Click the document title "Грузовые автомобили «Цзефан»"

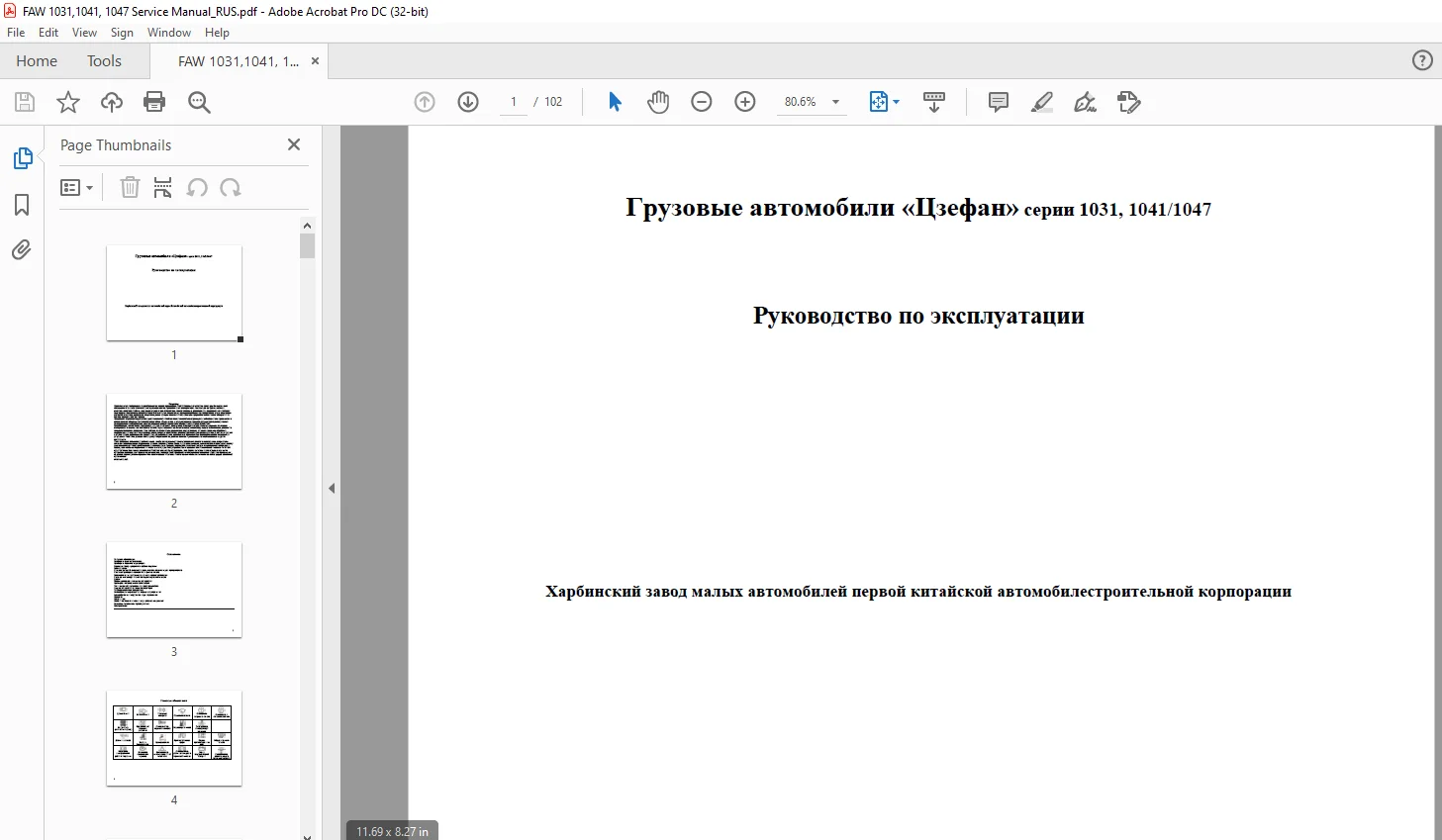pyautogui.click(x=822, y=208)
